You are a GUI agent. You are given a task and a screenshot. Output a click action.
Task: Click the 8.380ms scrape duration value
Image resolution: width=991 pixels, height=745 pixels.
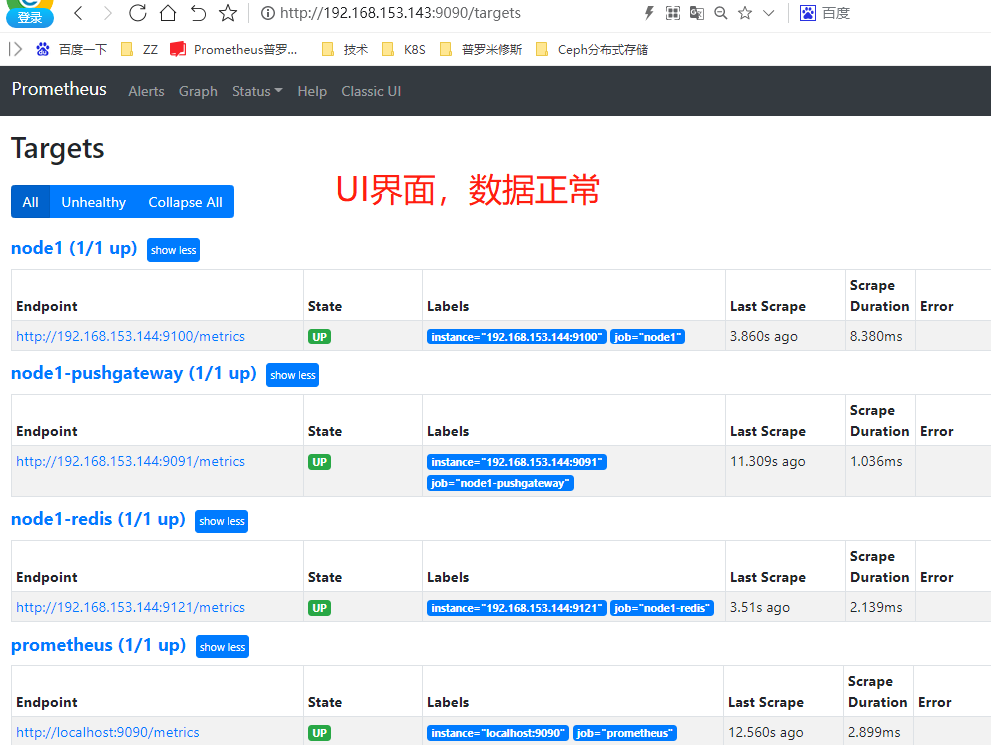click(876, 336)
